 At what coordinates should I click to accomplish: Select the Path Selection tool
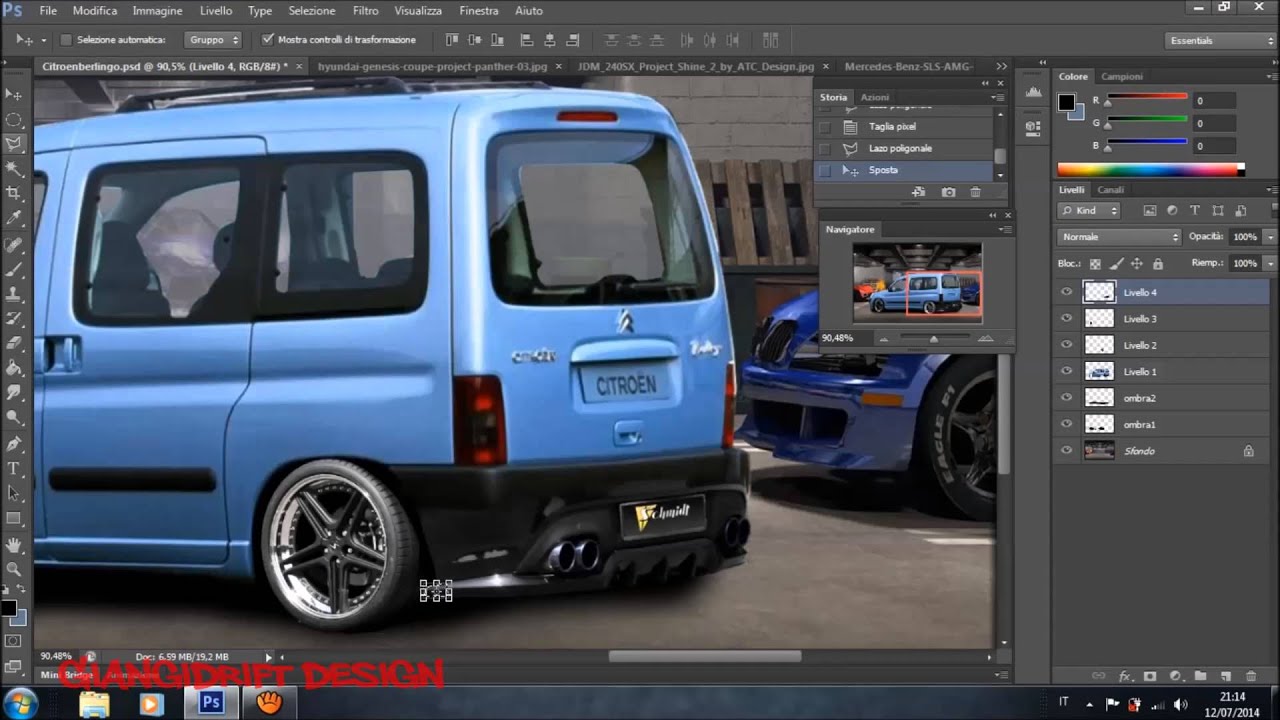tap(14, 494)
